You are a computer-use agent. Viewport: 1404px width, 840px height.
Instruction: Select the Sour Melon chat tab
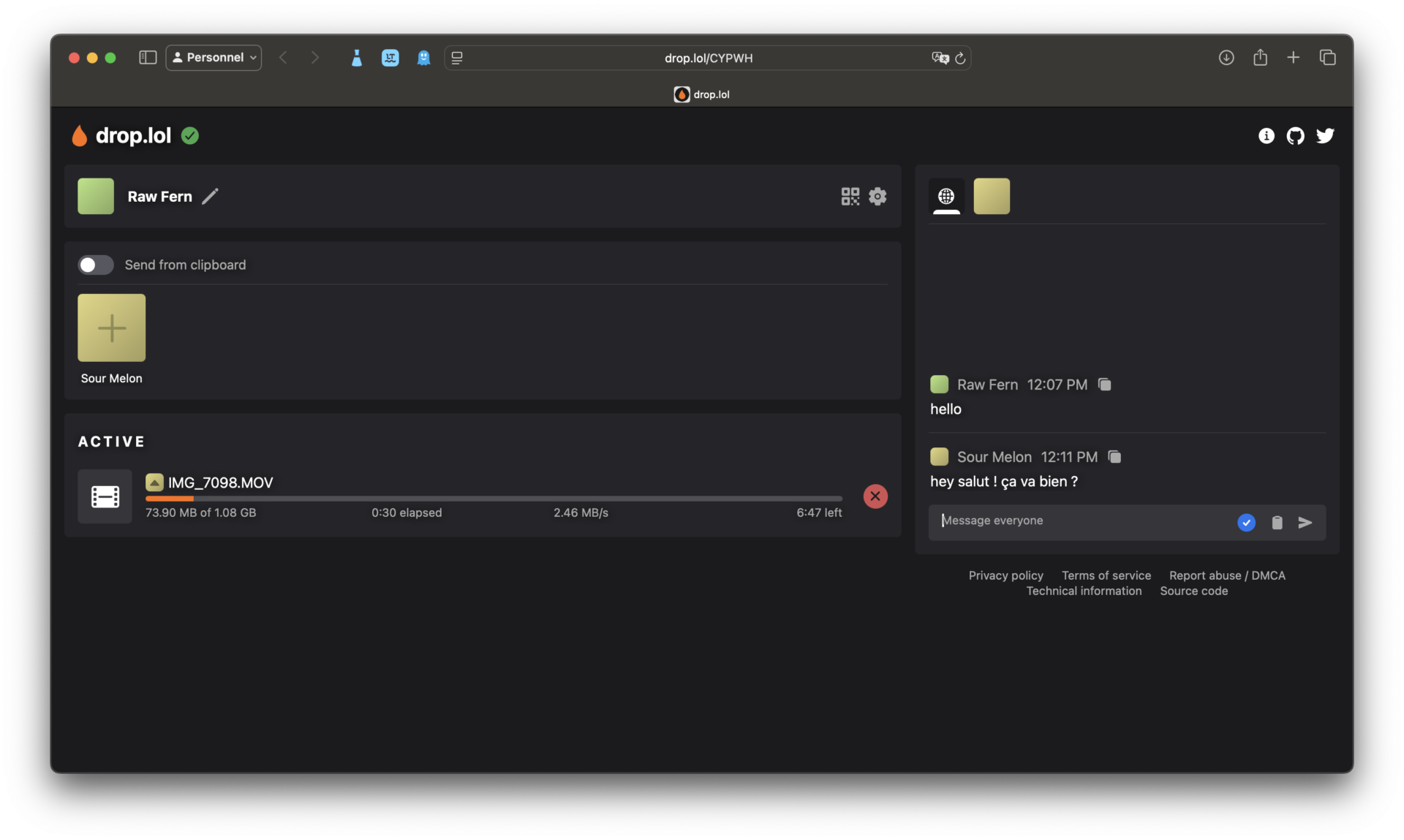tap(992, 196)
